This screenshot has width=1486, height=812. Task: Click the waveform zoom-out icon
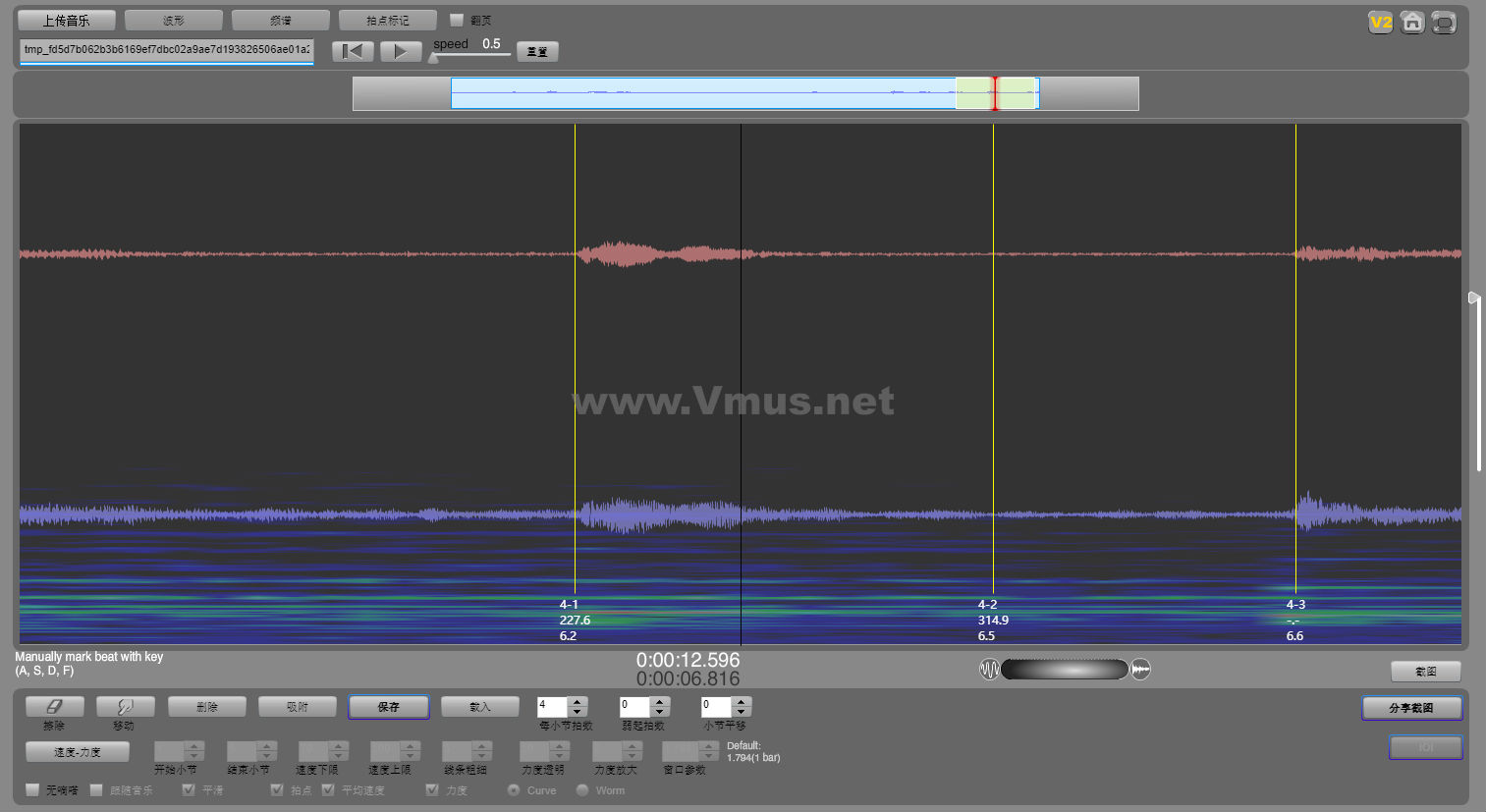click(989, 670)
